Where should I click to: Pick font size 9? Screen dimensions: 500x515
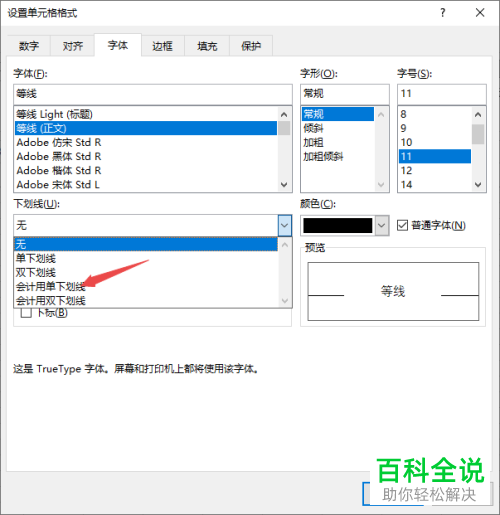tap(435, 128)
